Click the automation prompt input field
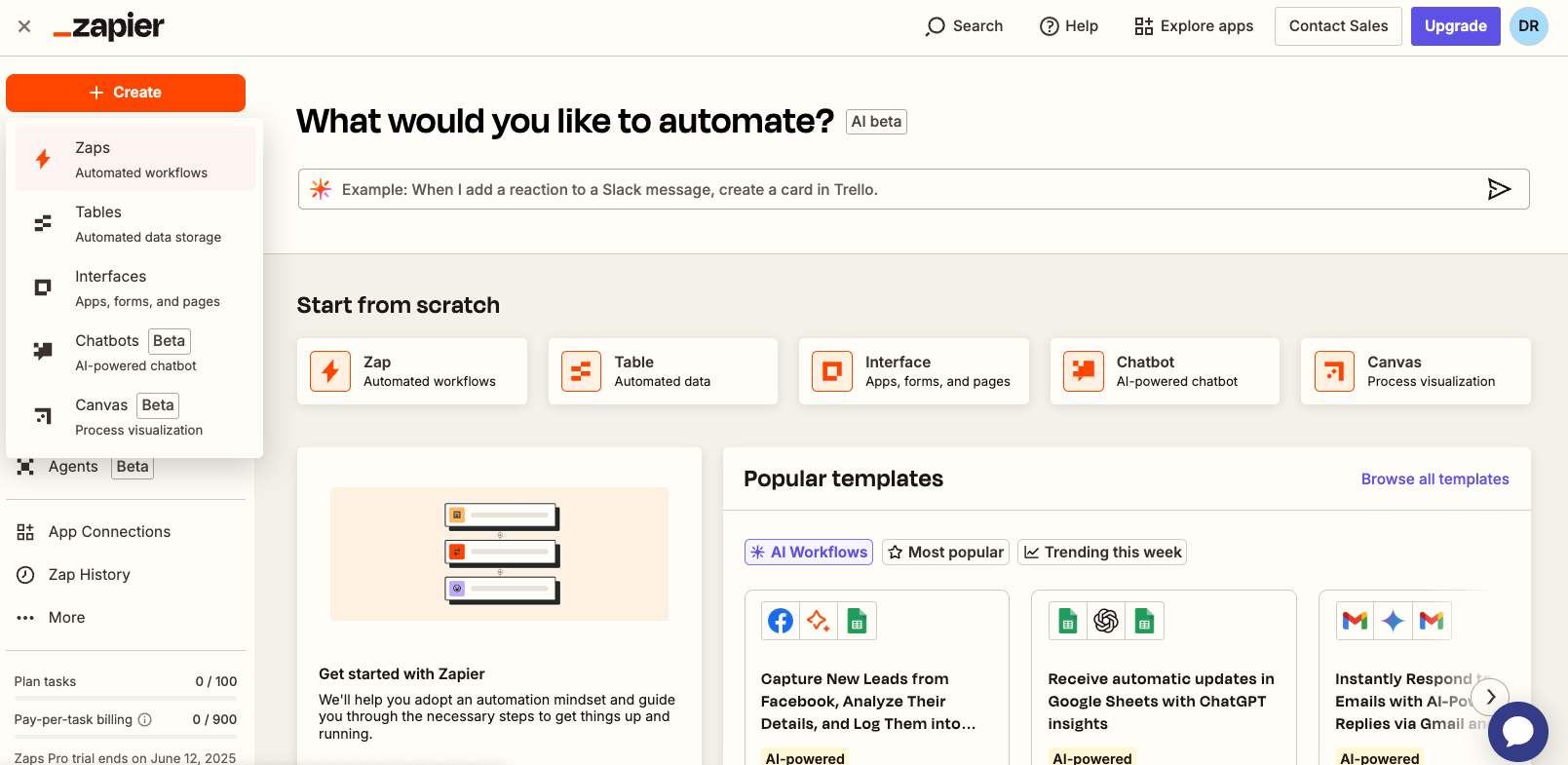The image size is (1568, 765). [897, 189]
